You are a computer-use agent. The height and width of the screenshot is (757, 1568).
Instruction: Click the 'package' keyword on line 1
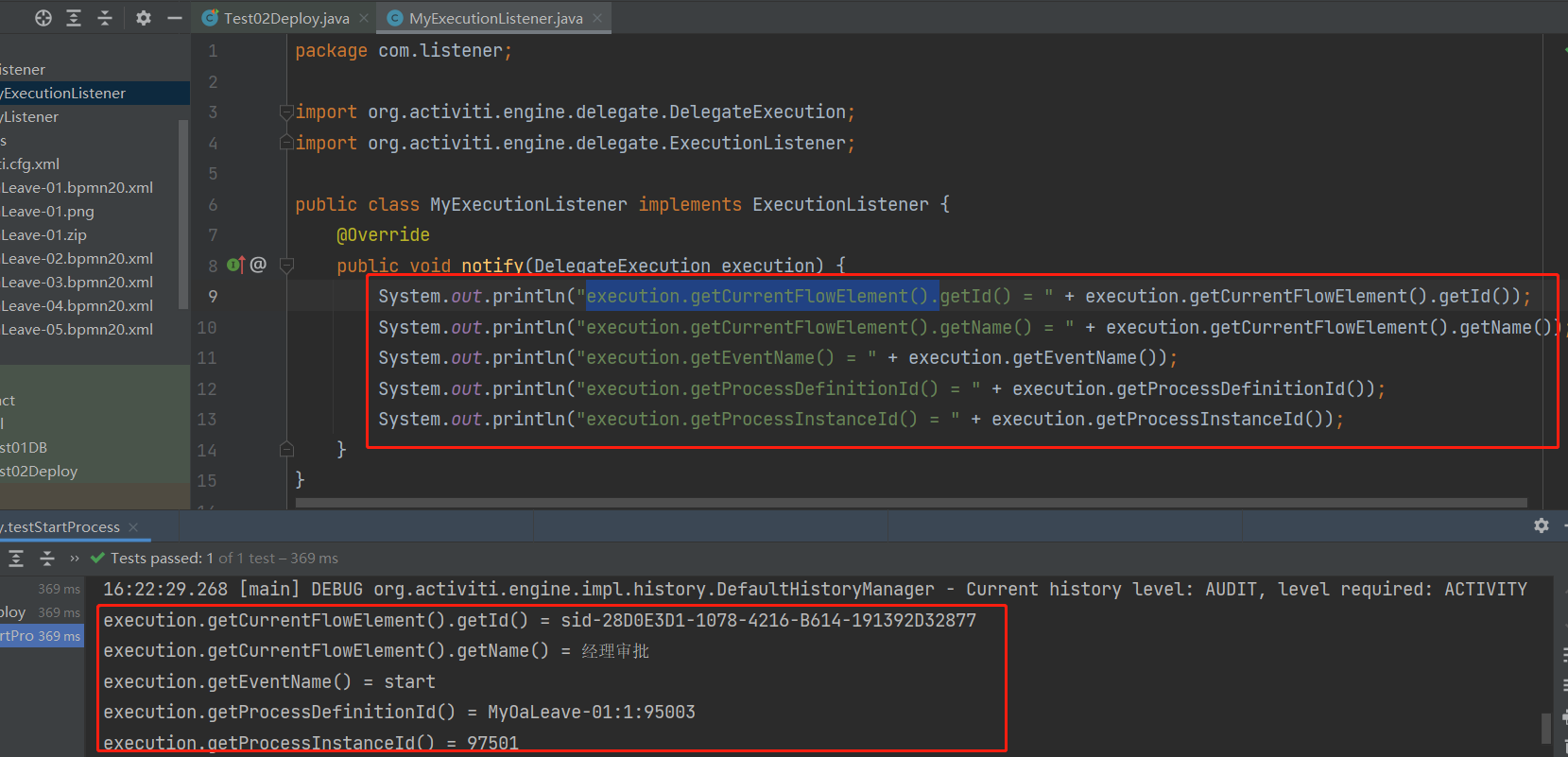[x=331, y=51]
